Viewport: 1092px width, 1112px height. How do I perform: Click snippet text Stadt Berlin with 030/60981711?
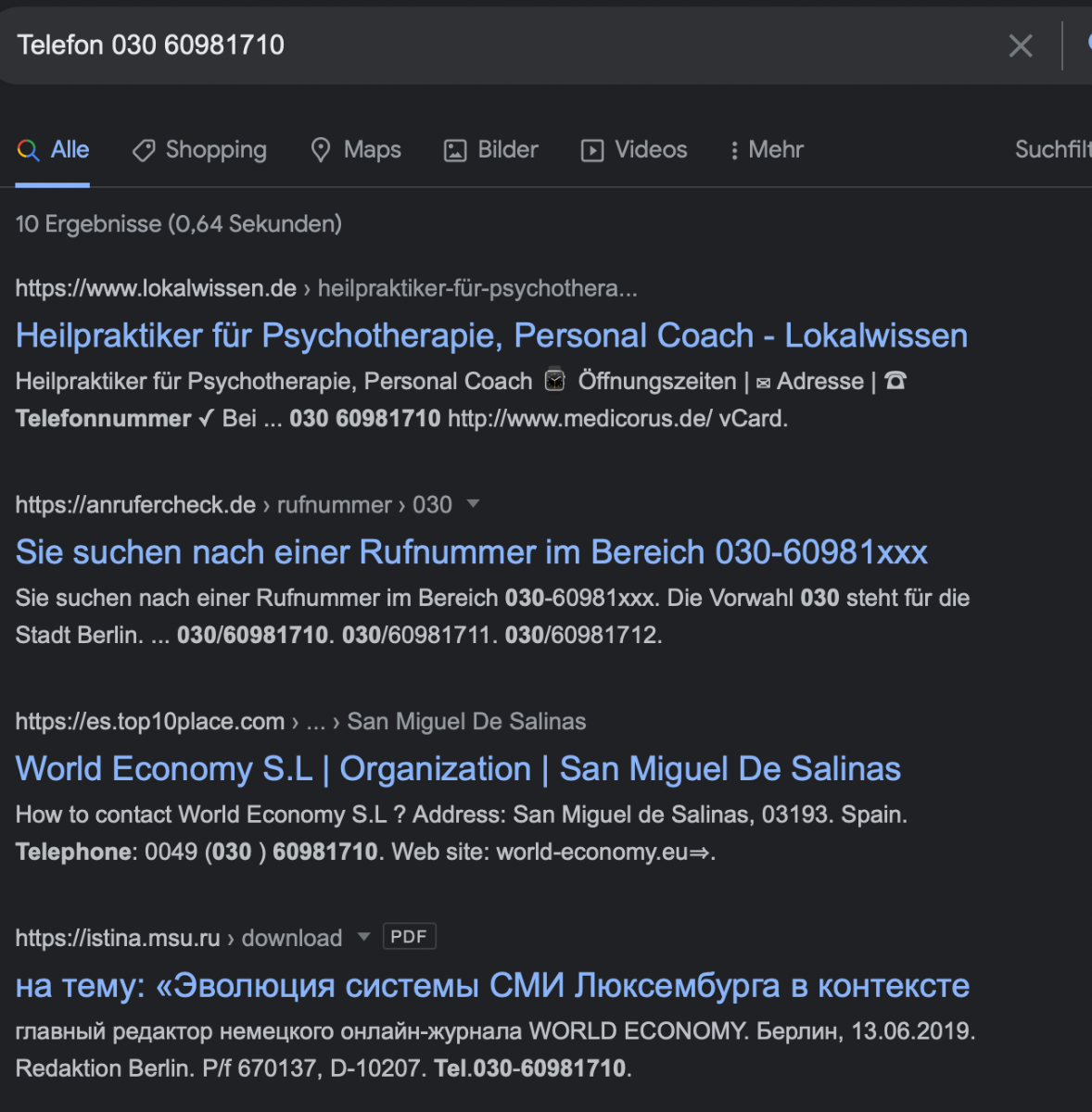(339, 636)
